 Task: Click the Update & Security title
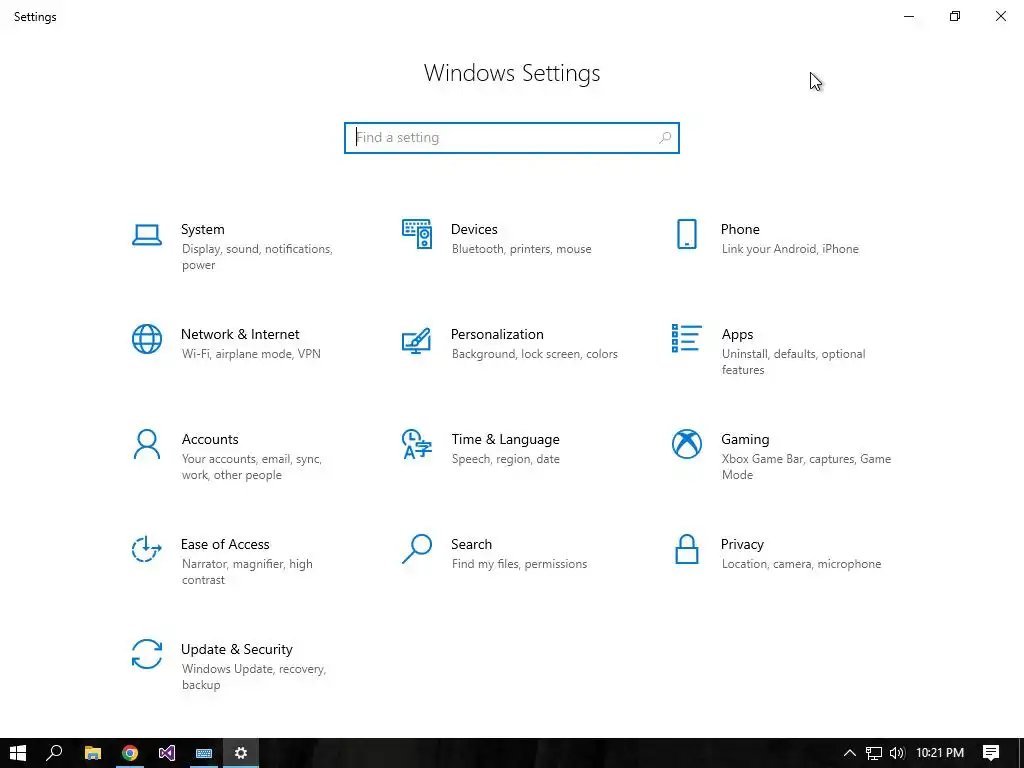(x=236, y=649)
